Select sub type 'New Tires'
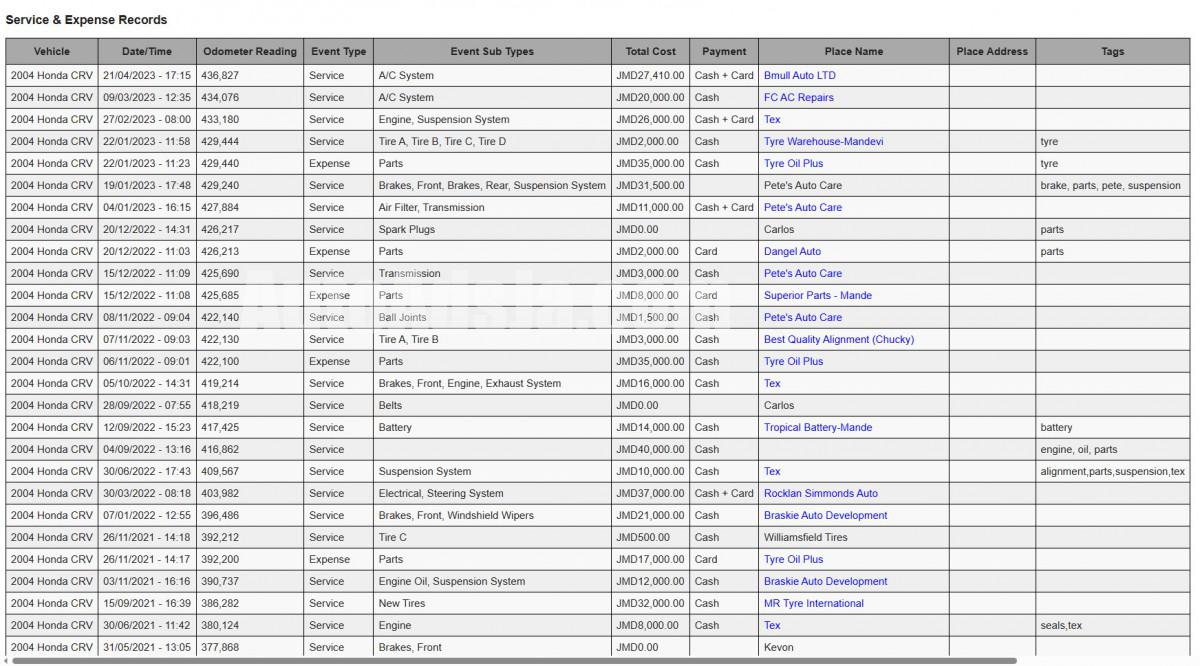 click(402, 603)
